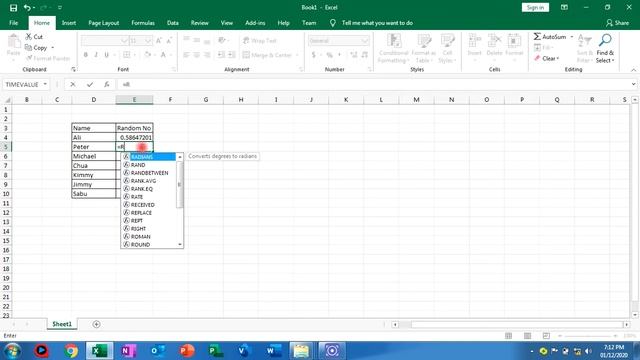Click the autocomplete list down arrow
Viewport: 640px width, 360px height.
180,244
